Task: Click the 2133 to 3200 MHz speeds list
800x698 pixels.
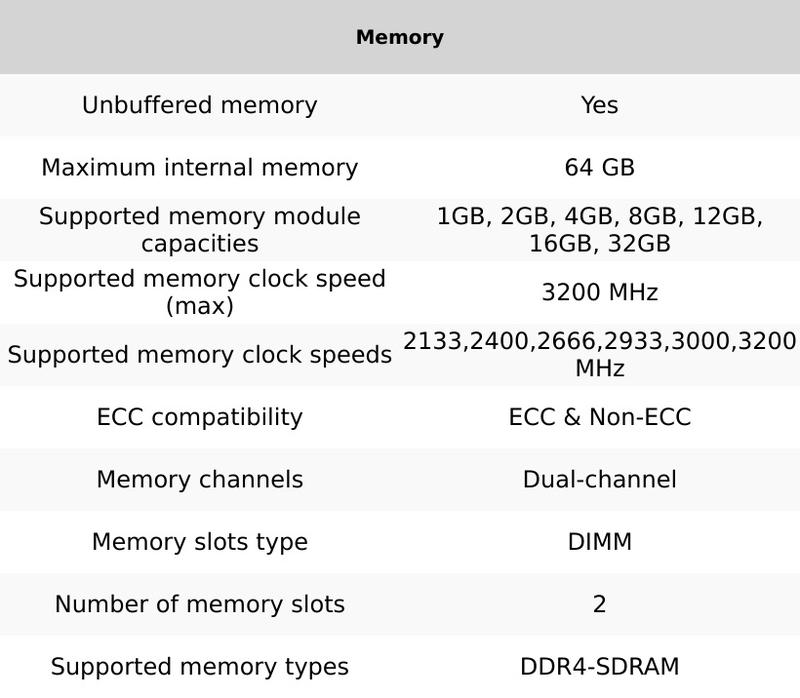Action: [599, 355]
